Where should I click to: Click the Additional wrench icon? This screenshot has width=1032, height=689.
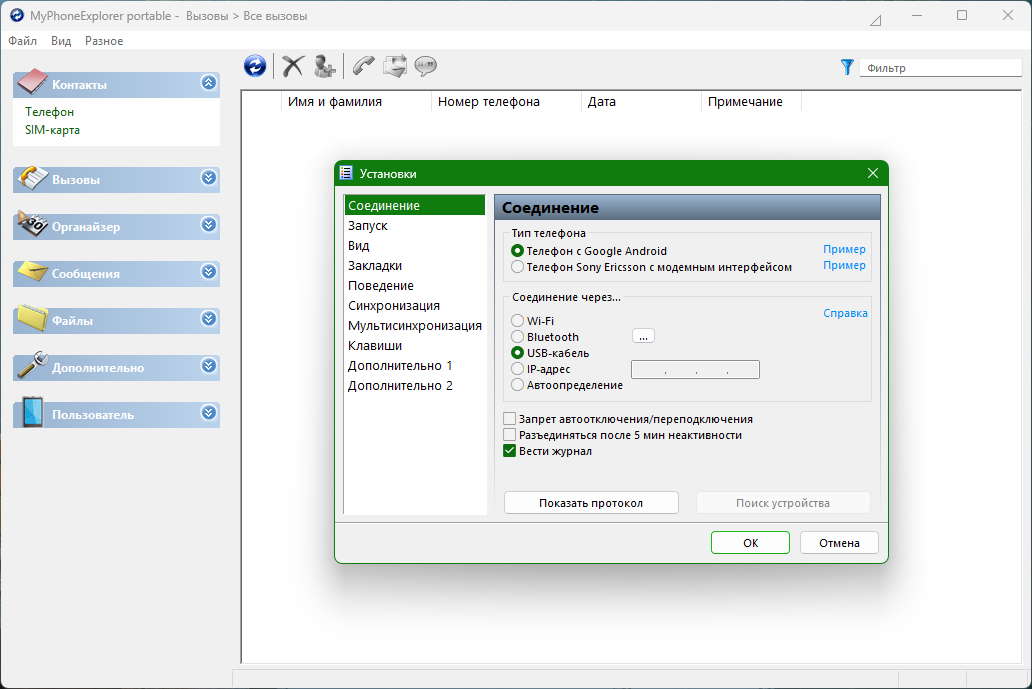coord(32,365)
